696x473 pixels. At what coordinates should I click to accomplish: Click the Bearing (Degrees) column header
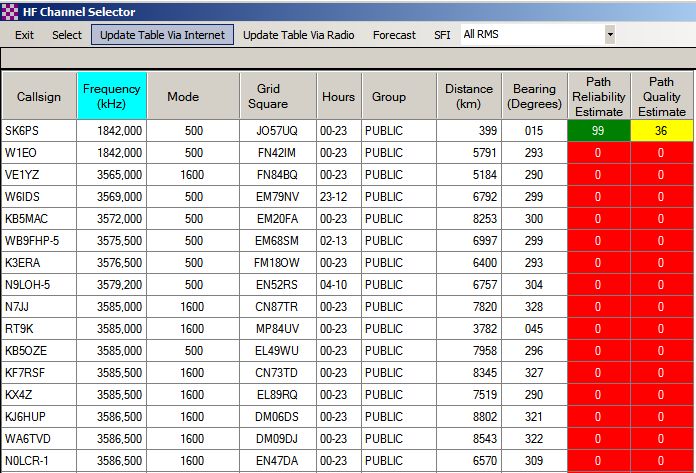click(535, 96)
